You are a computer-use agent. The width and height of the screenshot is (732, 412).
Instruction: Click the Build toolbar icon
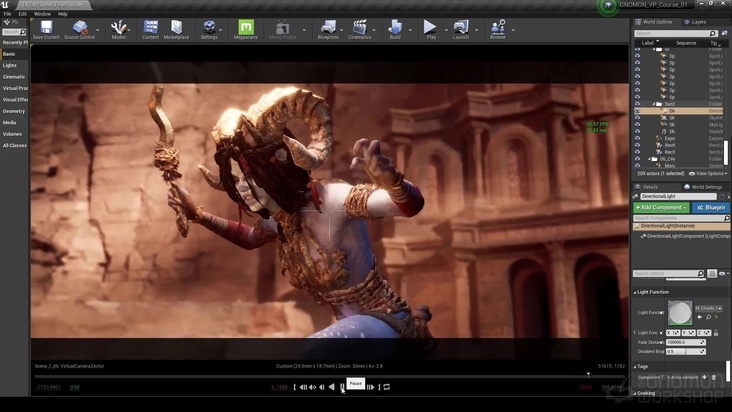(x=395, y=29)
